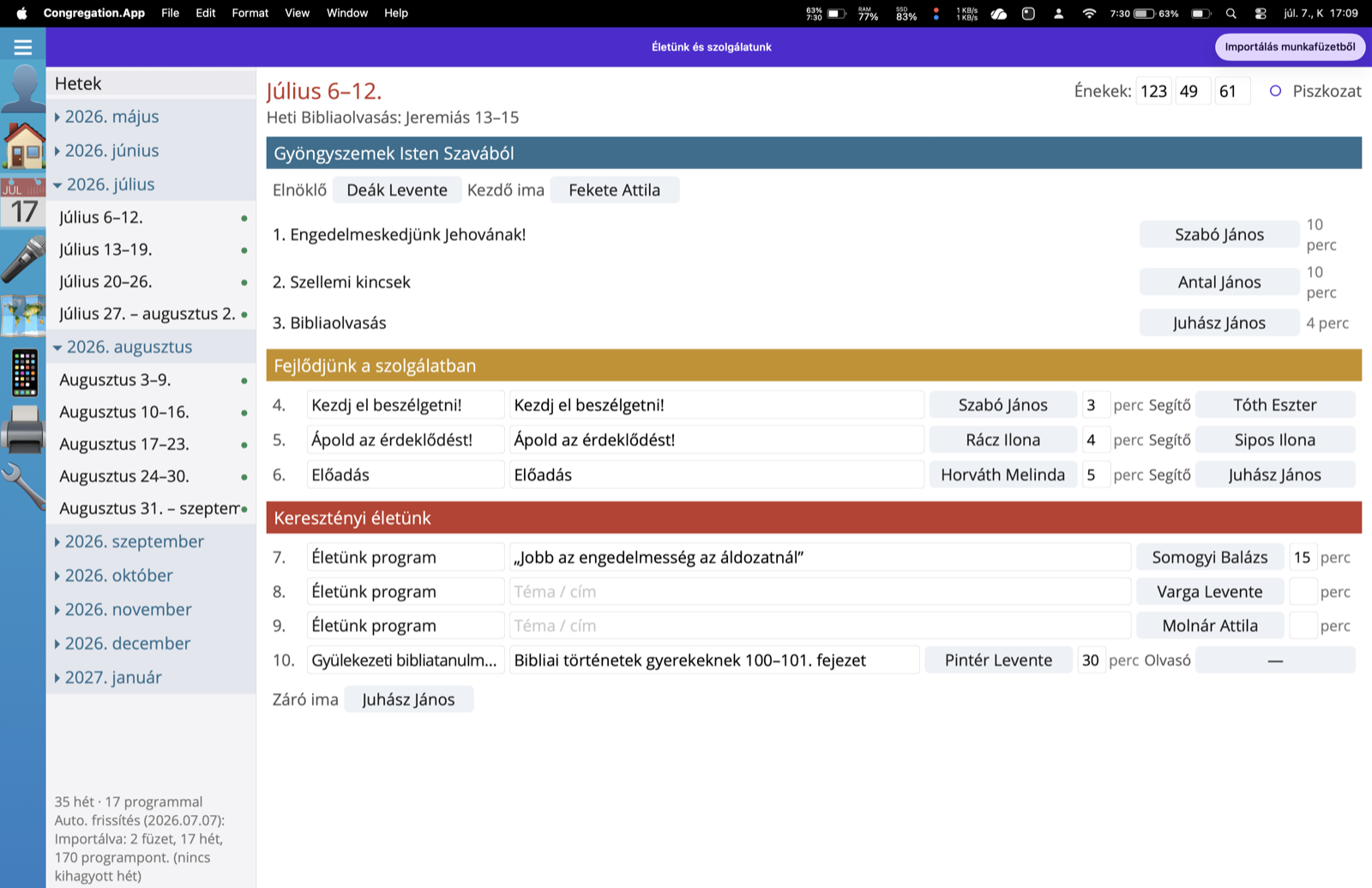Viewport: 1372px width, 888px height.
Task: Select the calendar JUL 17 sidebar icon
Action: [23, 202]
